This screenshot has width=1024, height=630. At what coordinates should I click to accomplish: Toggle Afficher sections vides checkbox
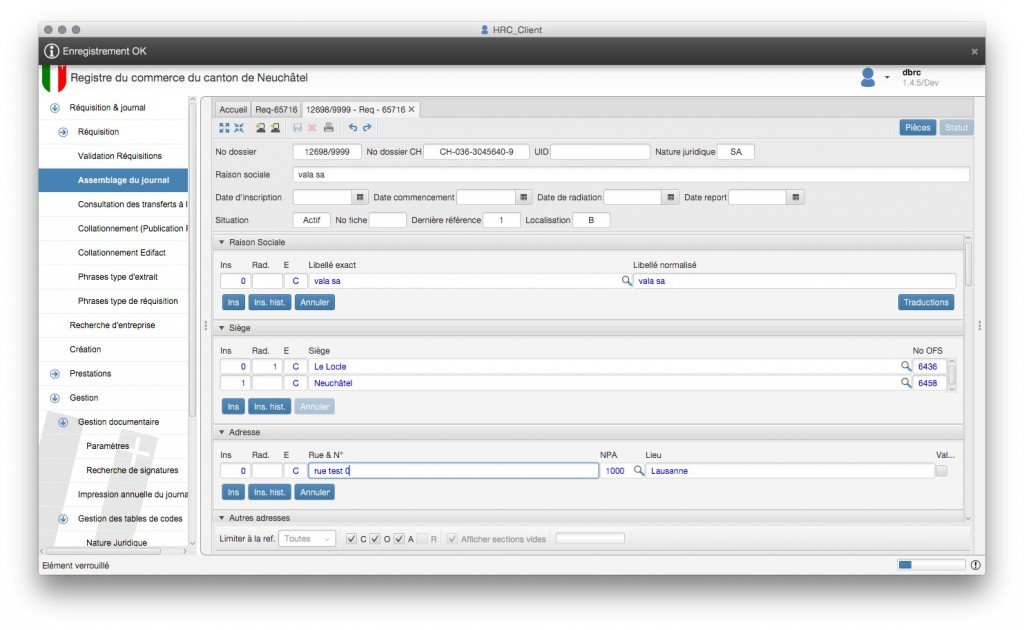(452, 539)
